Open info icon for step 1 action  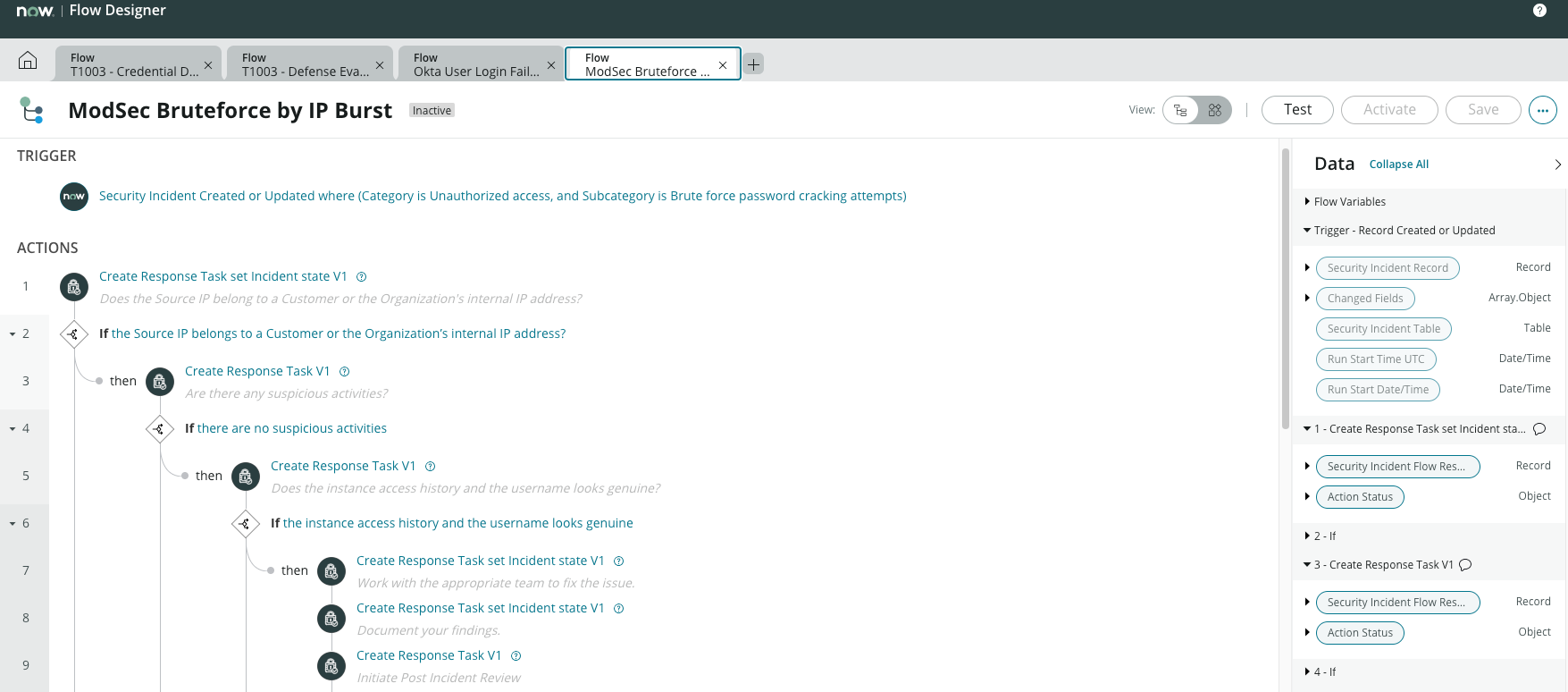pyautogui.click(x=362, y=277)
